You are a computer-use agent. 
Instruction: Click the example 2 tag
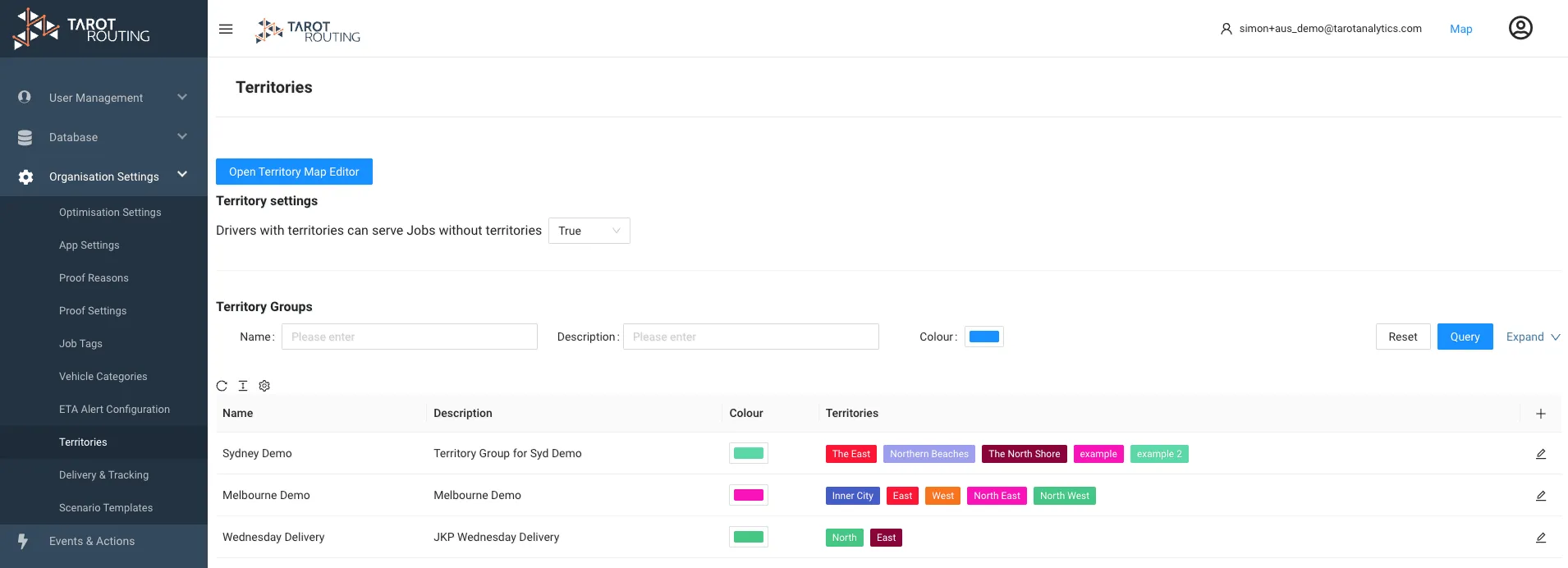pyautogui.click(x=1159, y=454)
